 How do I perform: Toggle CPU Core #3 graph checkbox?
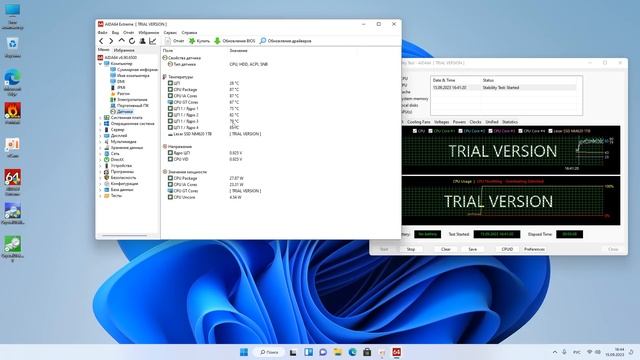pos(490,131)
